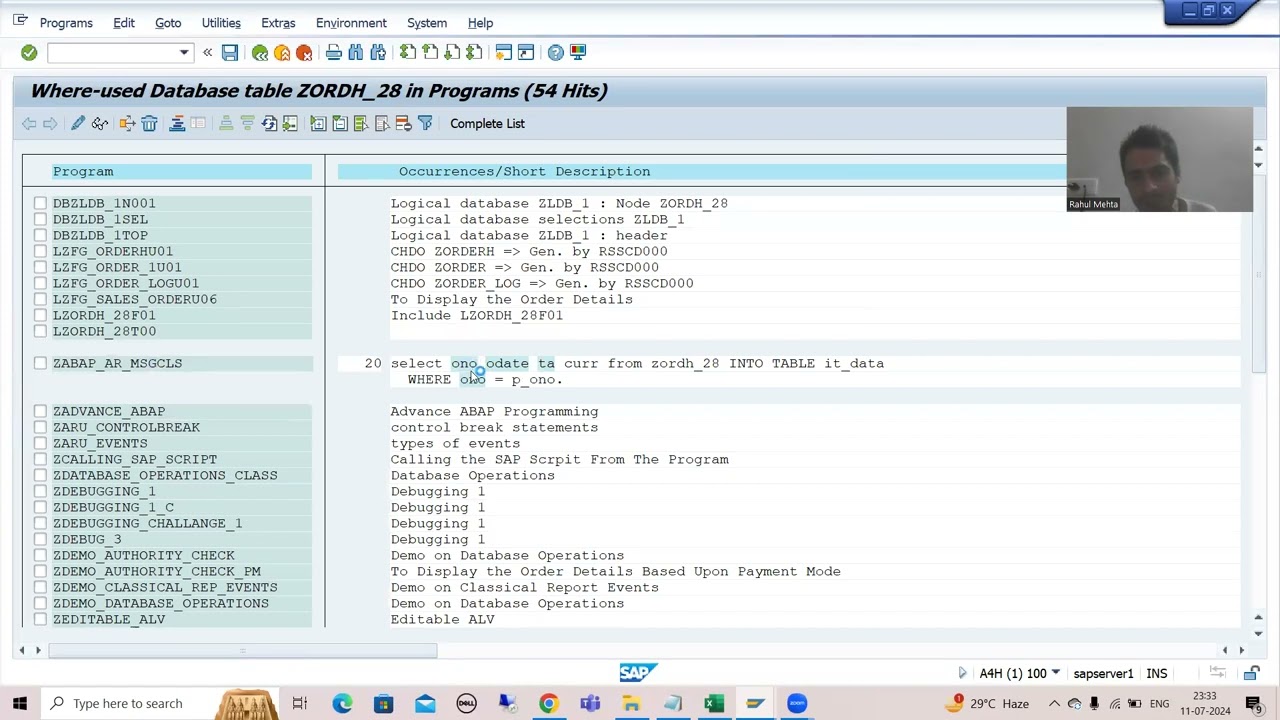Click the green Back icon
The width and height of the screenshot is (1280, 720).
pyautogui.click(x=260, y=52)
